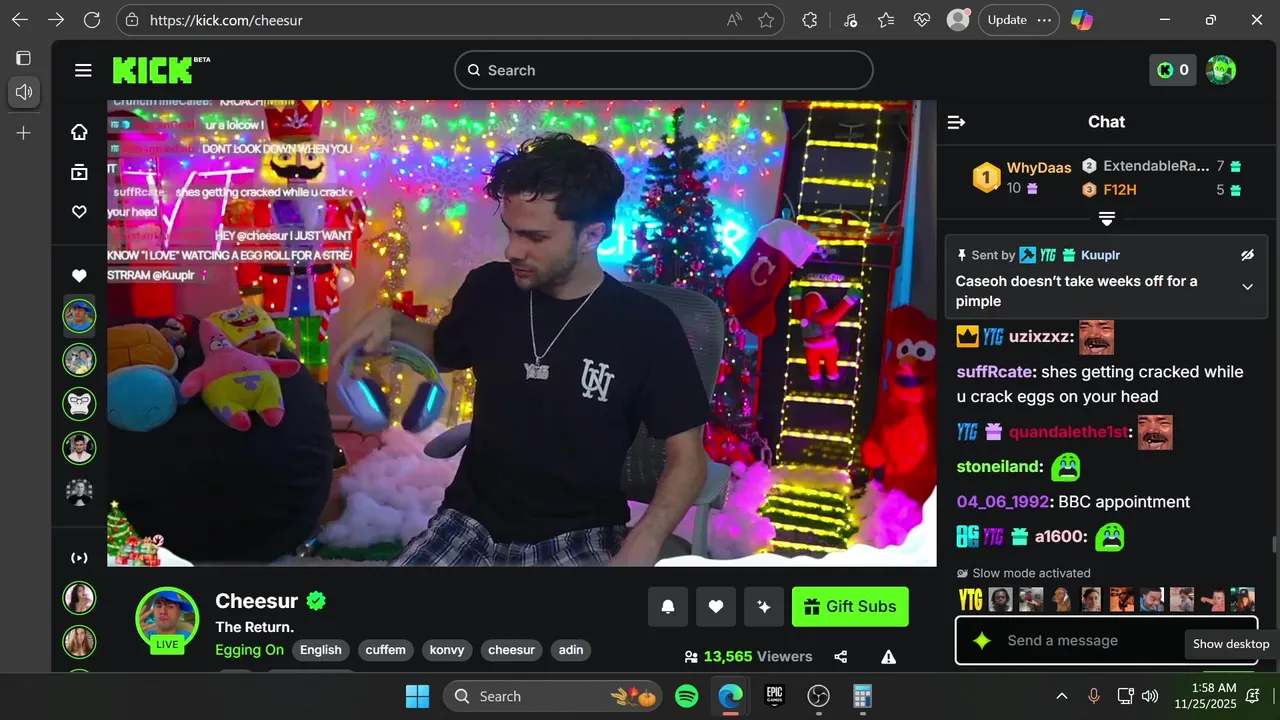Open a new tab with the plus icon

pyautogui.click(x=24, y=133)
